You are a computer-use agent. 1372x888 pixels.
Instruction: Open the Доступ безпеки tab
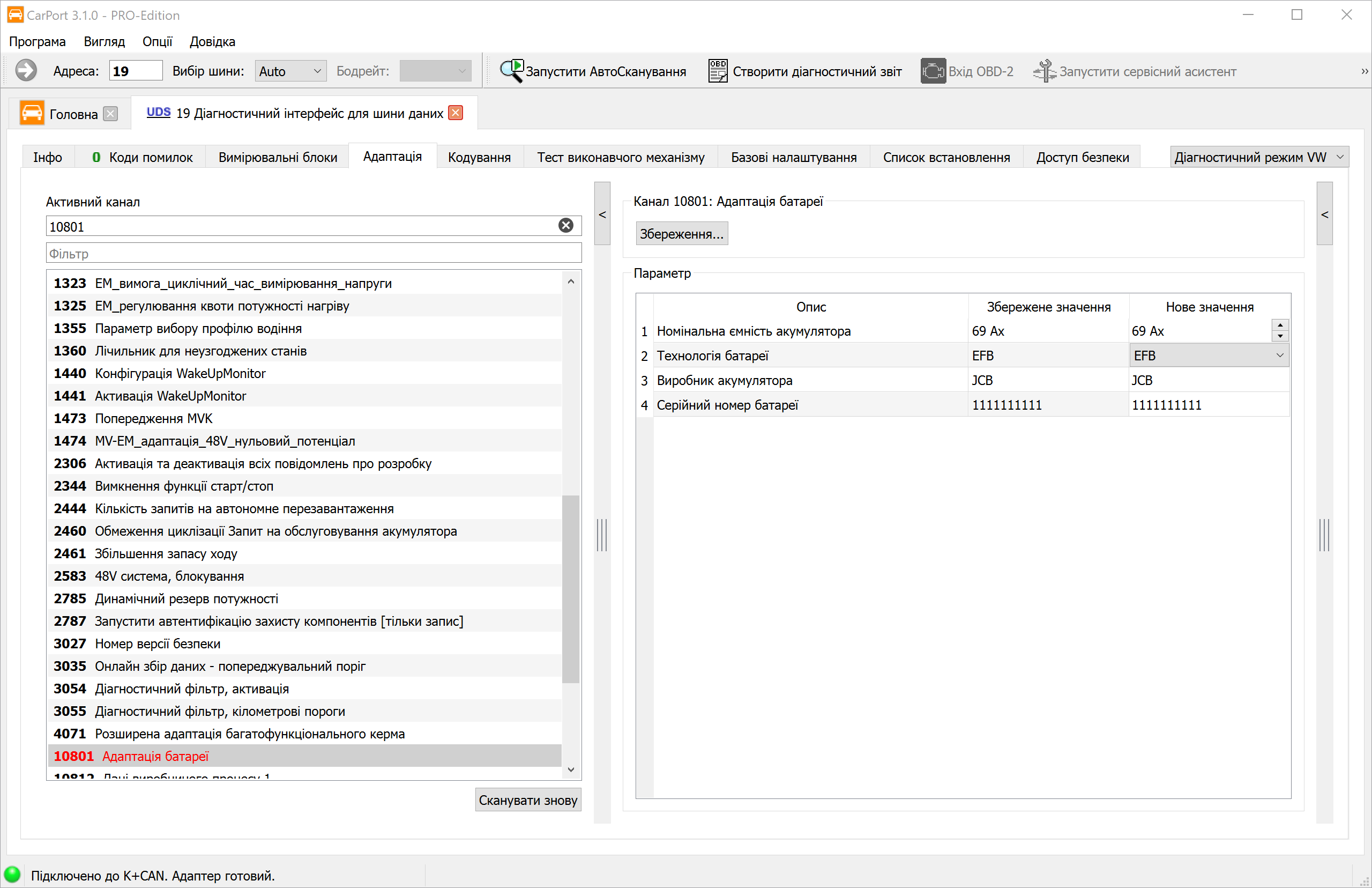point(1082,158)
